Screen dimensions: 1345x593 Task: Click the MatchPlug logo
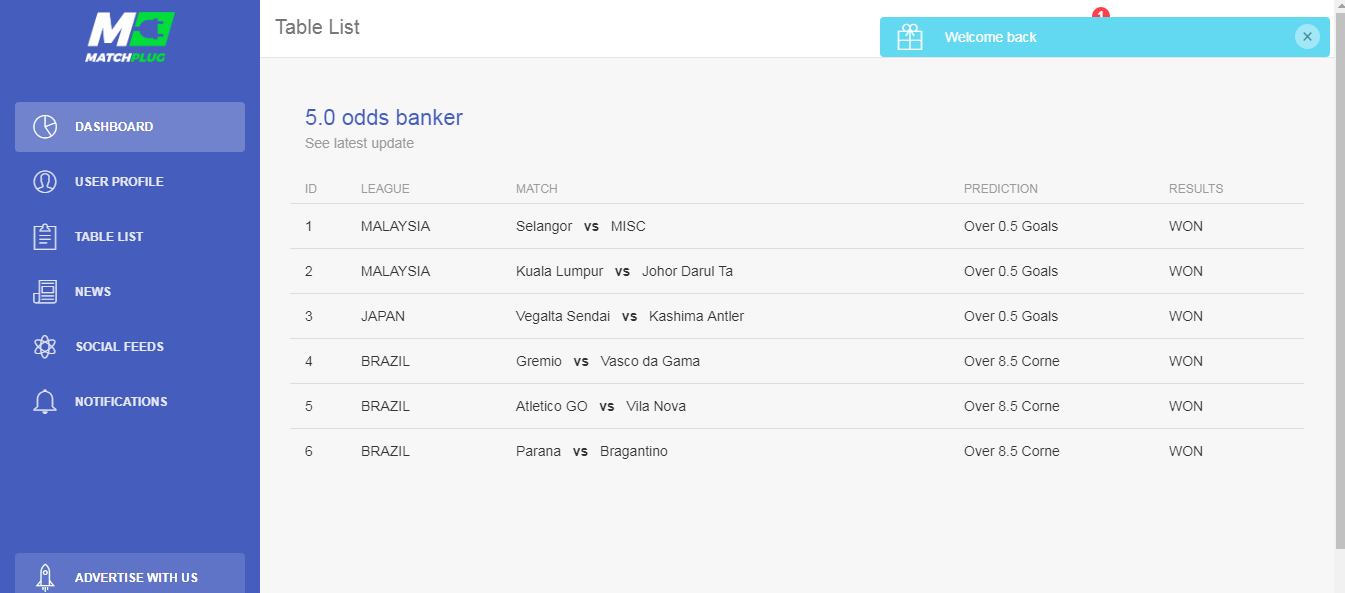[x=130, y=37]
